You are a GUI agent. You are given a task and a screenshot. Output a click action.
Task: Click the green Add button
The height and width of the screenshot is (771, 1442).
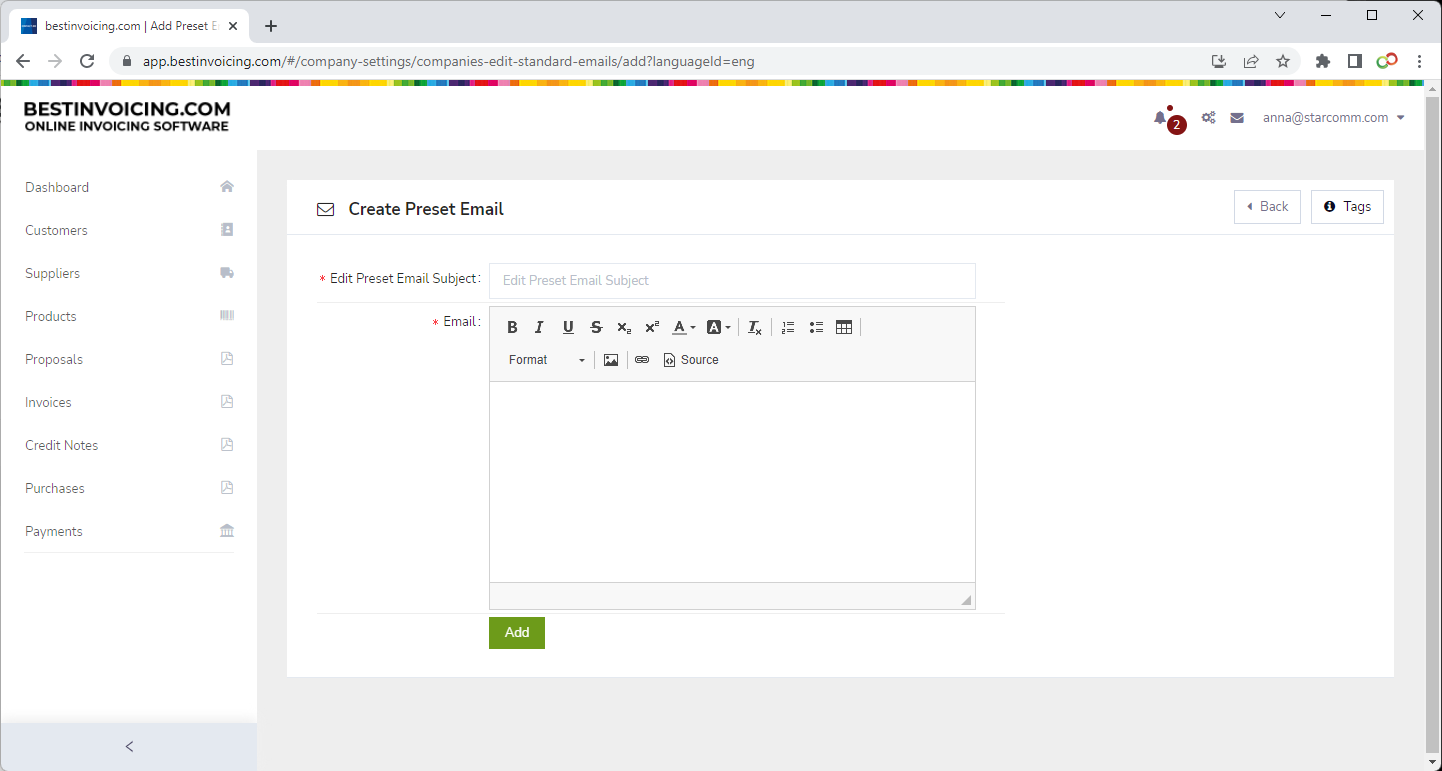[x=517, y=633]
